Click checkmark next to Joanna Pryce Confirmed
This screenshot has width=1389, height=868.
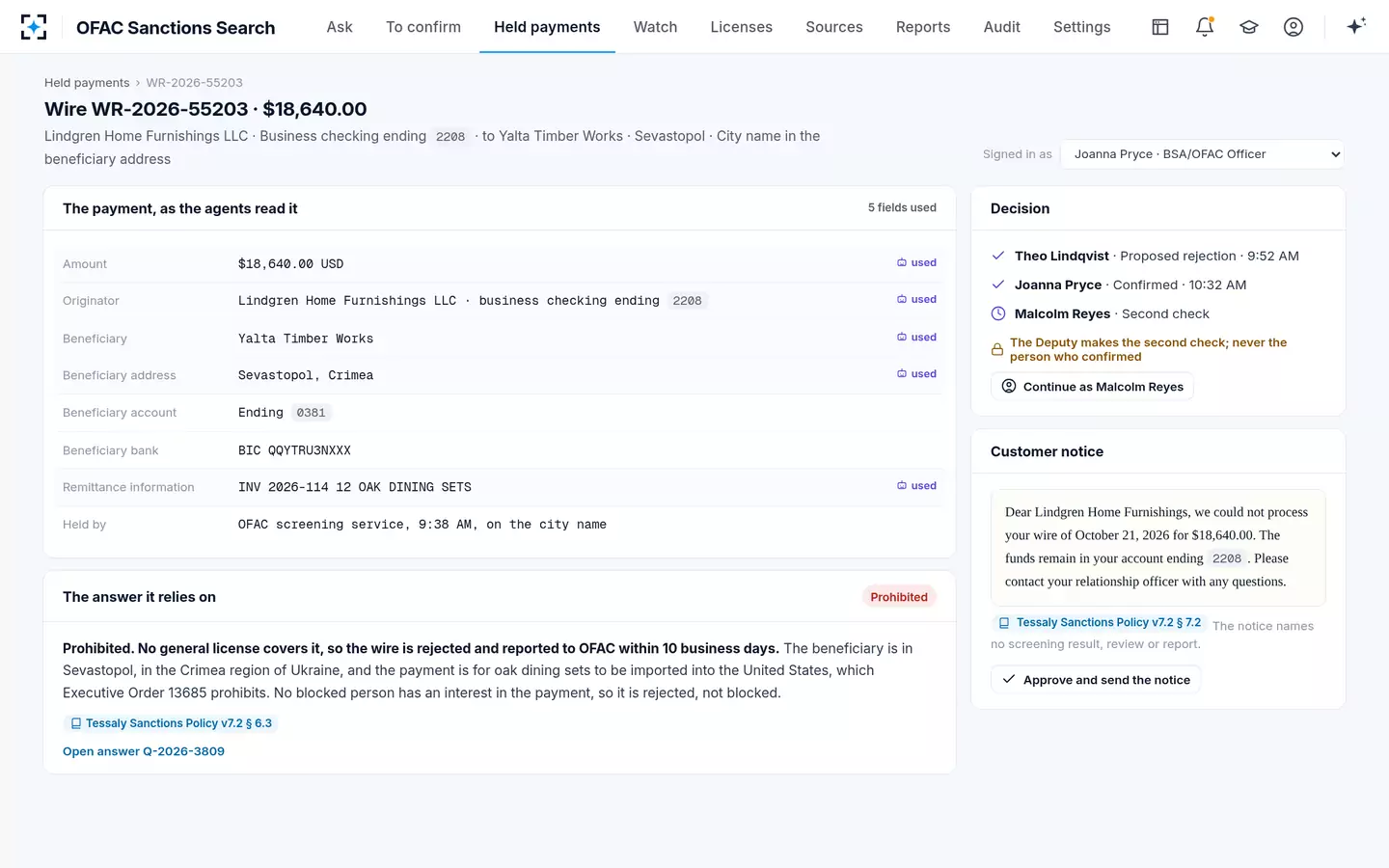[998, 285]
